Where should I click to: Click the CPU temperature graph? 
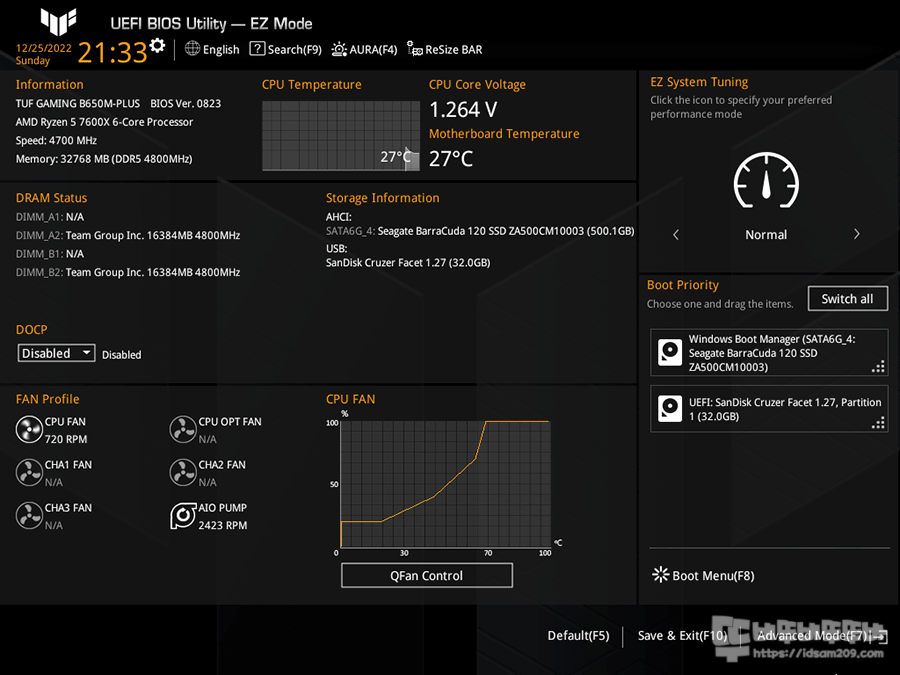pos(341,135)
